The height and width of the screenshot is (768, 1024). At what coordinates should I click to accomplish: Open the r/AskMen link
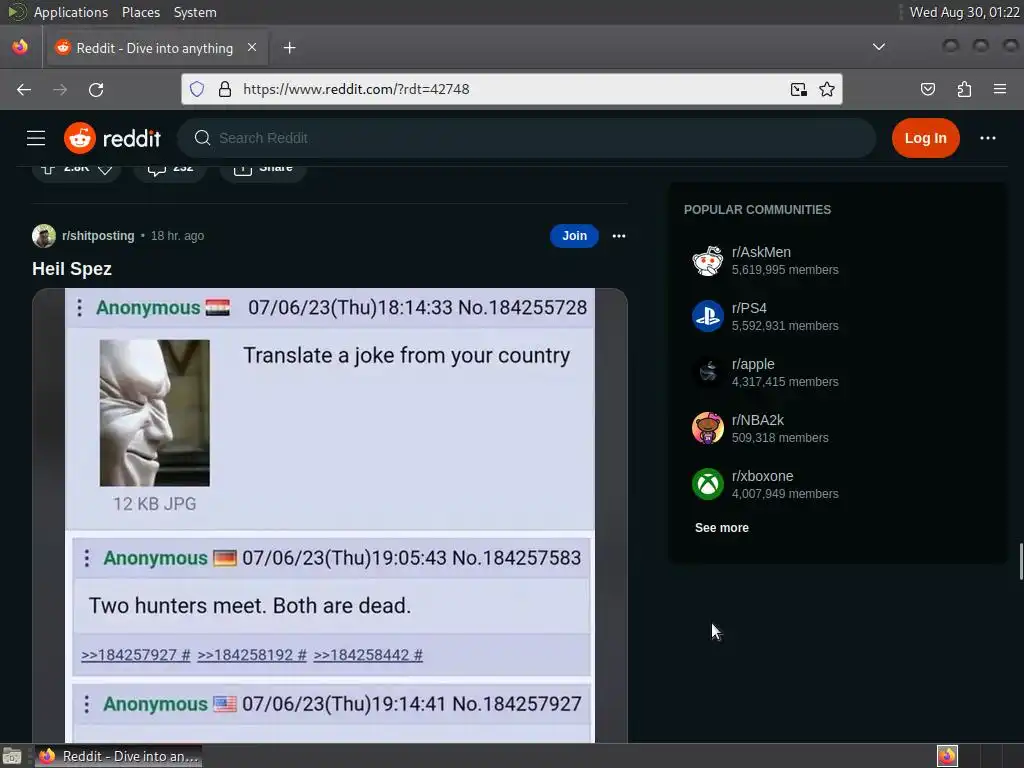coord(761,252)
